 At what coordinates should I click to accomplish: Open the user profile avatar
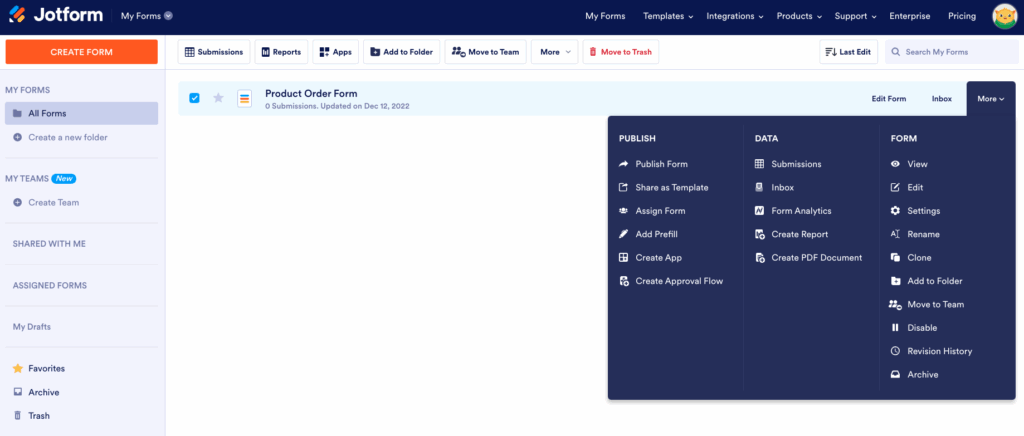tap(1005, 16)
